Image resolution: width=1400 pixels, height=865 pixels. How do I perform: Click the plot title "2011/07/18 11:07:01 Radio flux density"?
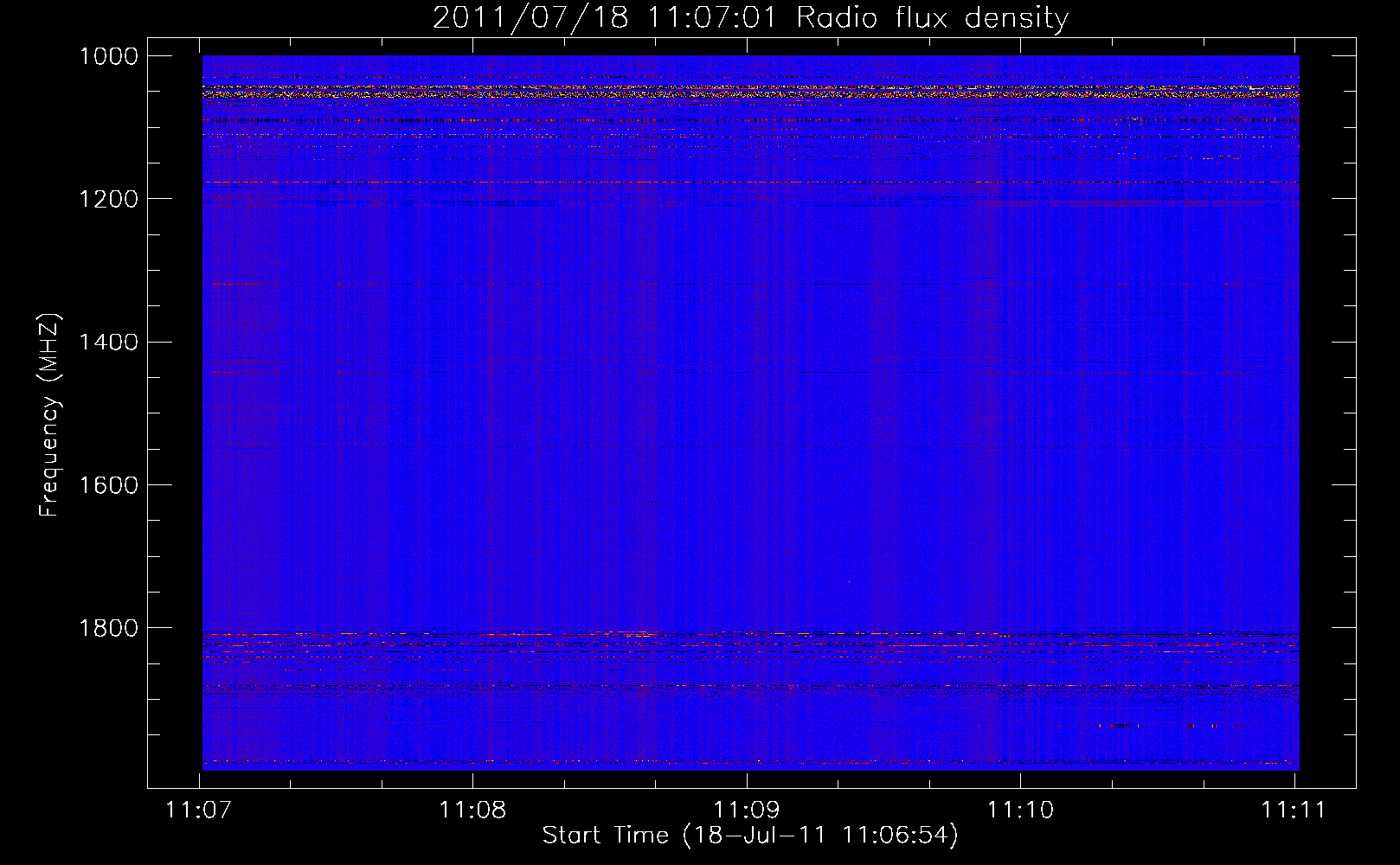click(750, 17)
